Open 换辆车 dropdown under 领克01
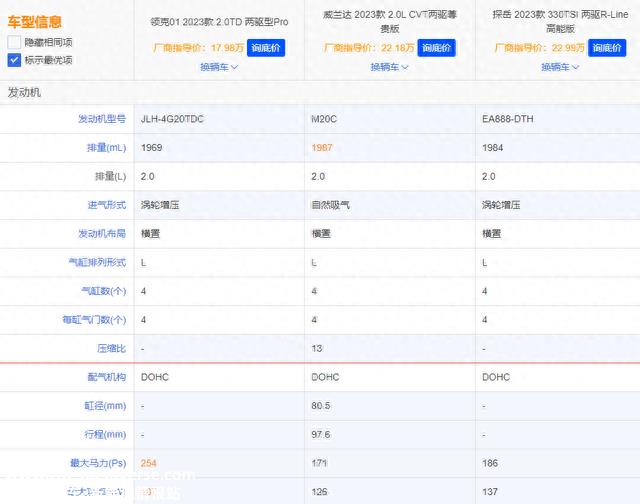640x504 pixels. [219, 67]
